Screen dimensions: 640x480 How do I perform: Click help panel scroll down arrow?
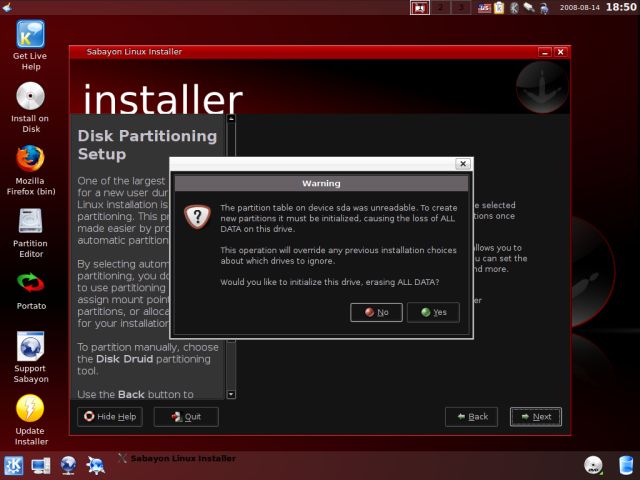[231, 394]
